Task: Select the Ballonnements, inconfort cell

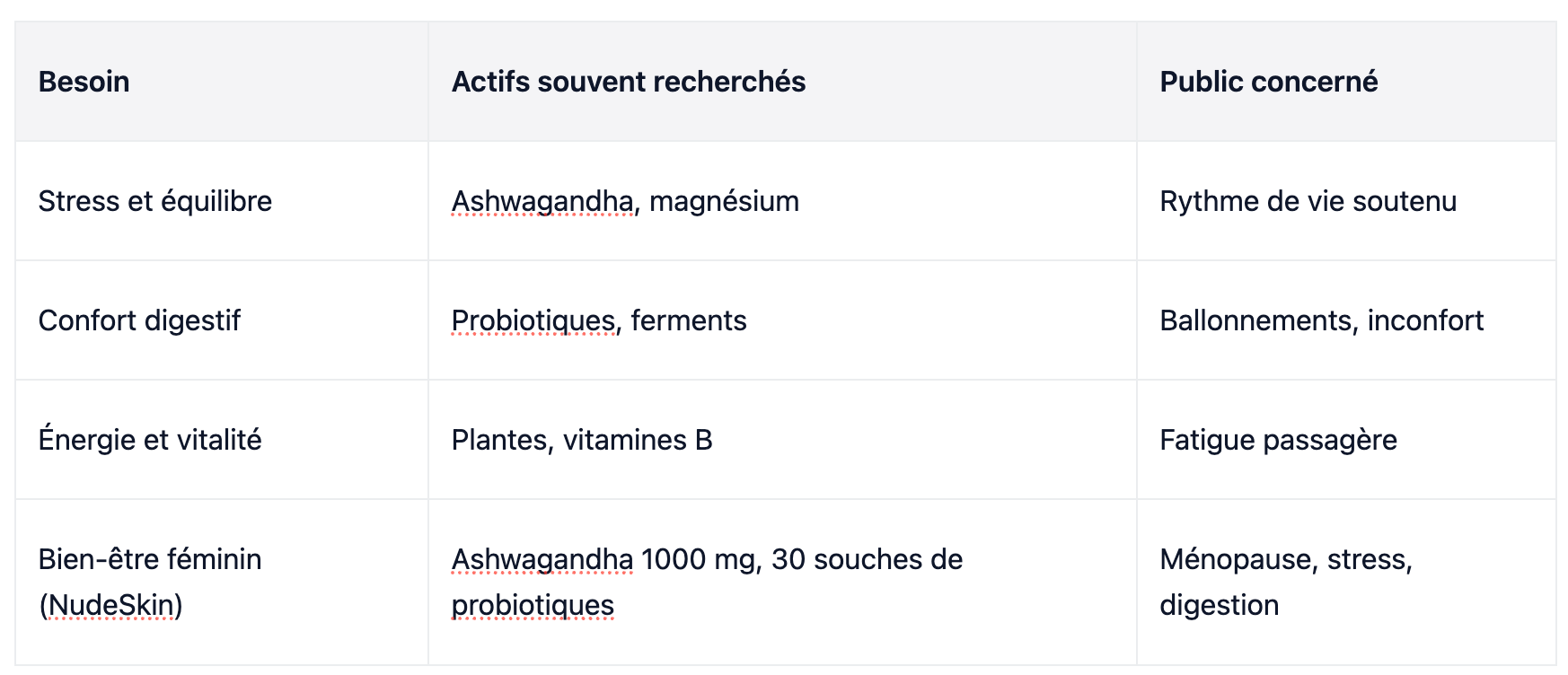Action: (1346, 320)
